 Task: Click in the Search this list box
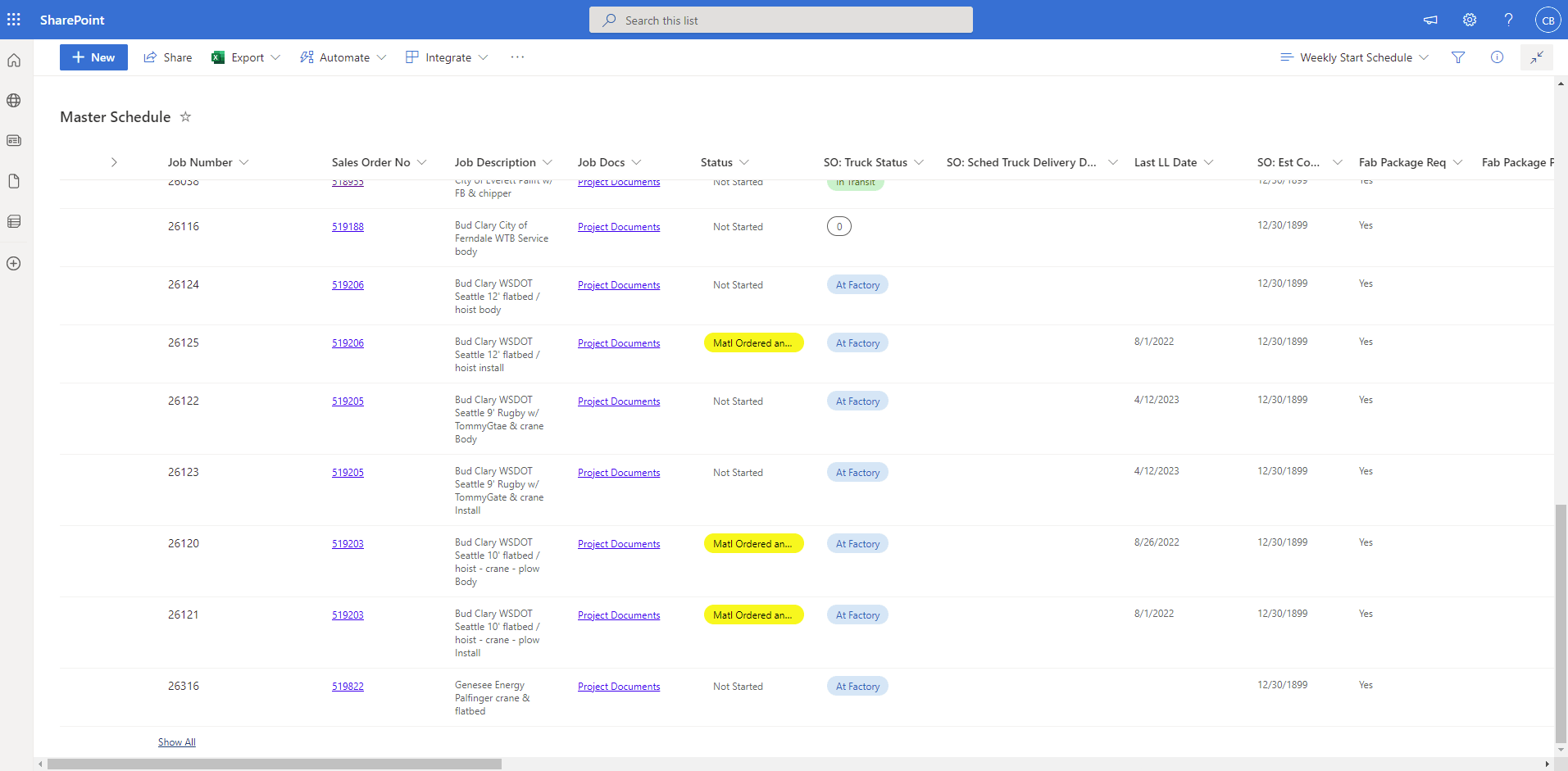tap(781, 20)
